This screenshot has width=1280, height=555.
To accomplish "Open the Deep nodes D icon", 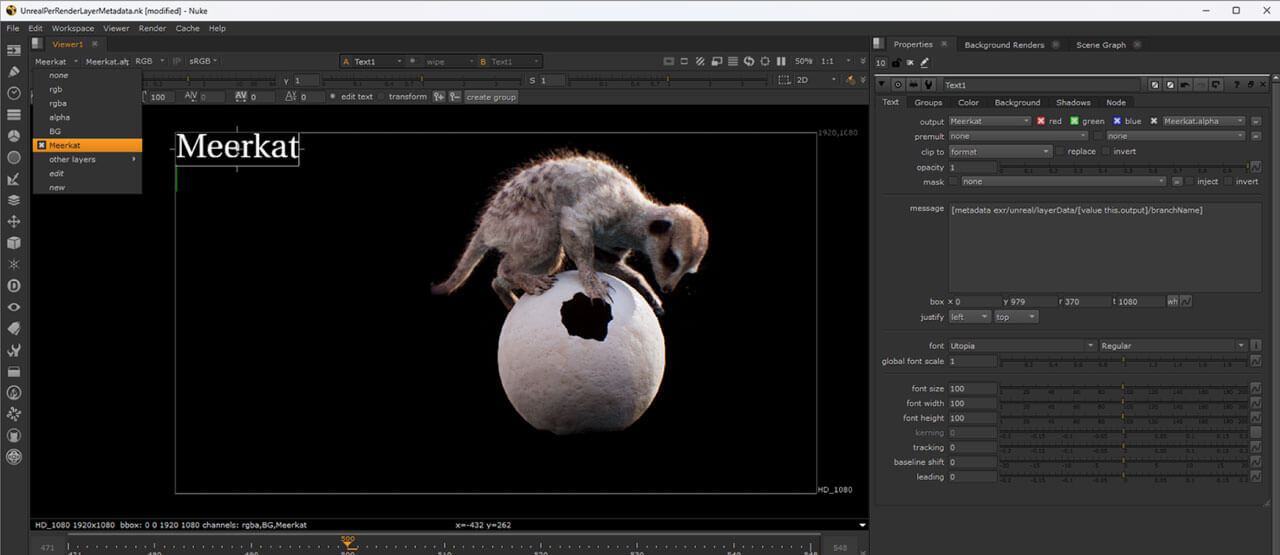I will tap(14, 286).
